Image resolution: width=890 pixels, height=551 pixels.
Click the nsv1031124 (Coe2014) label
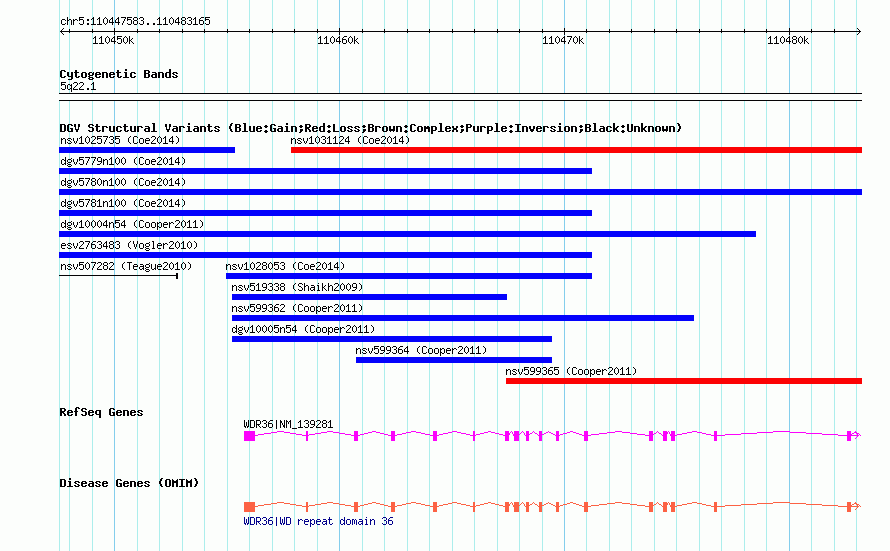point(350,140)
